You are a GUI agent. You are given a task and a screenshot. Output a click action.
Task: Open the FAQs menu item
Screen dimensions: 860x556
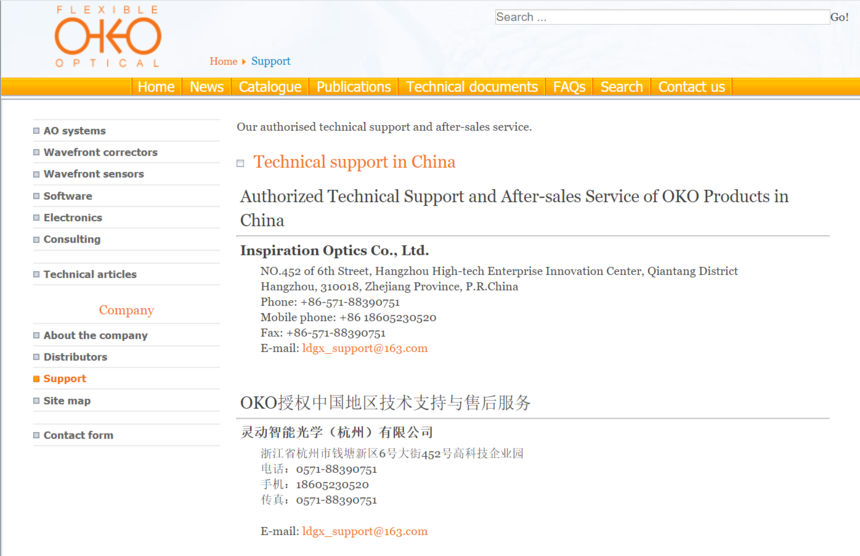pos(569,87)
